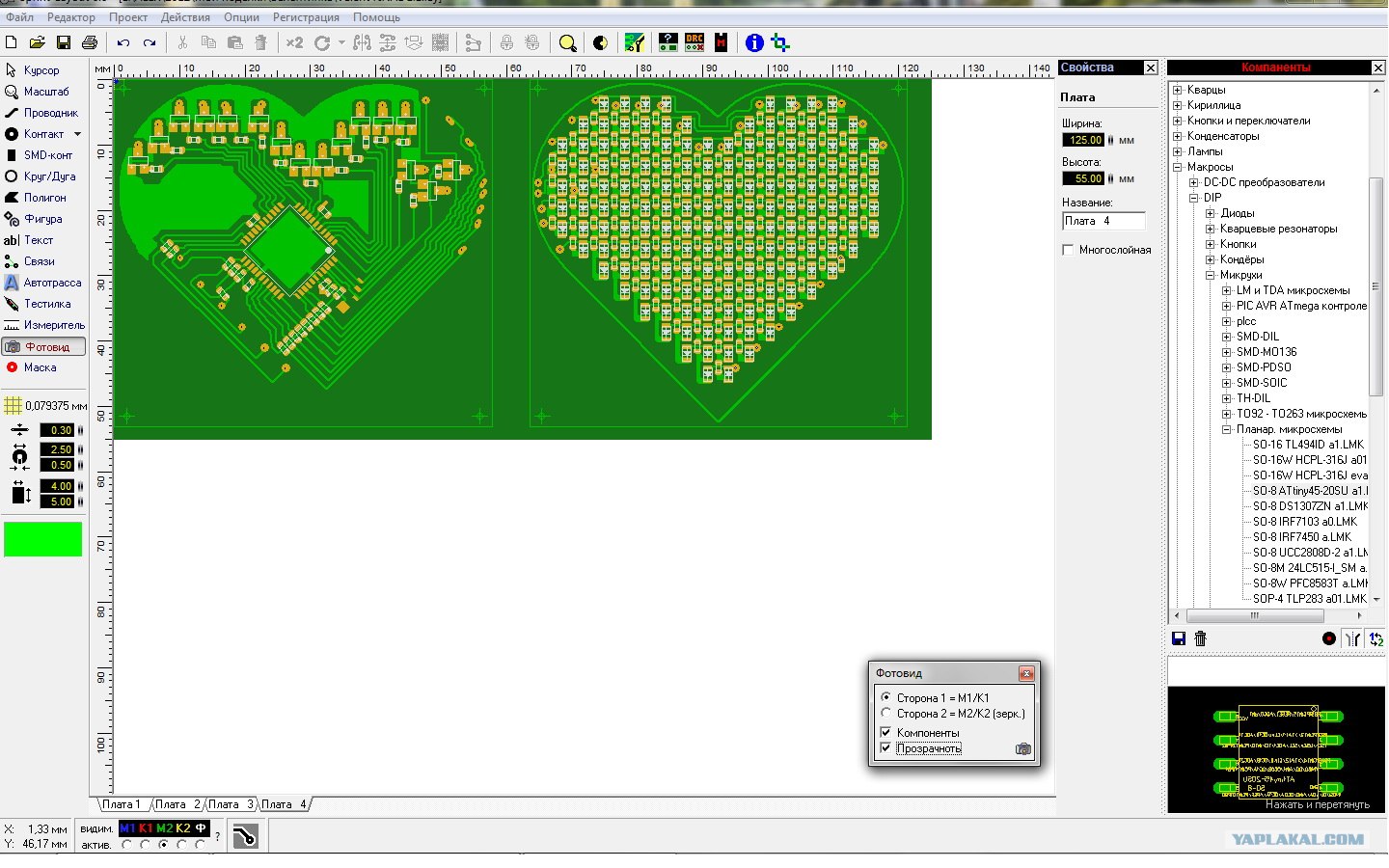This screenshot has height=868, width=1389.
Task: Click the blue info toolbar icon
Action: click(754, 42)
